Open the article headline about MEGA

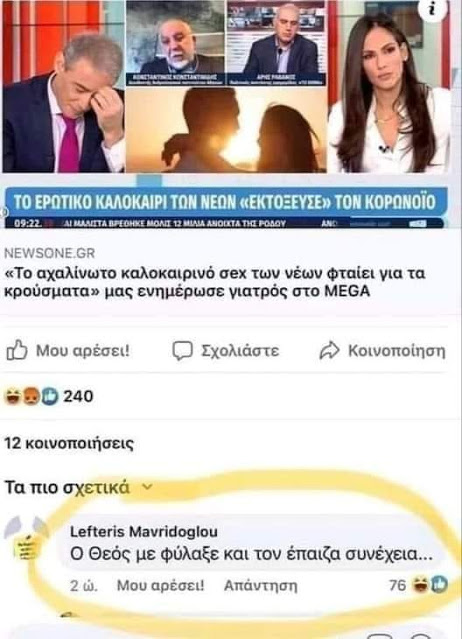coord(214,282)
